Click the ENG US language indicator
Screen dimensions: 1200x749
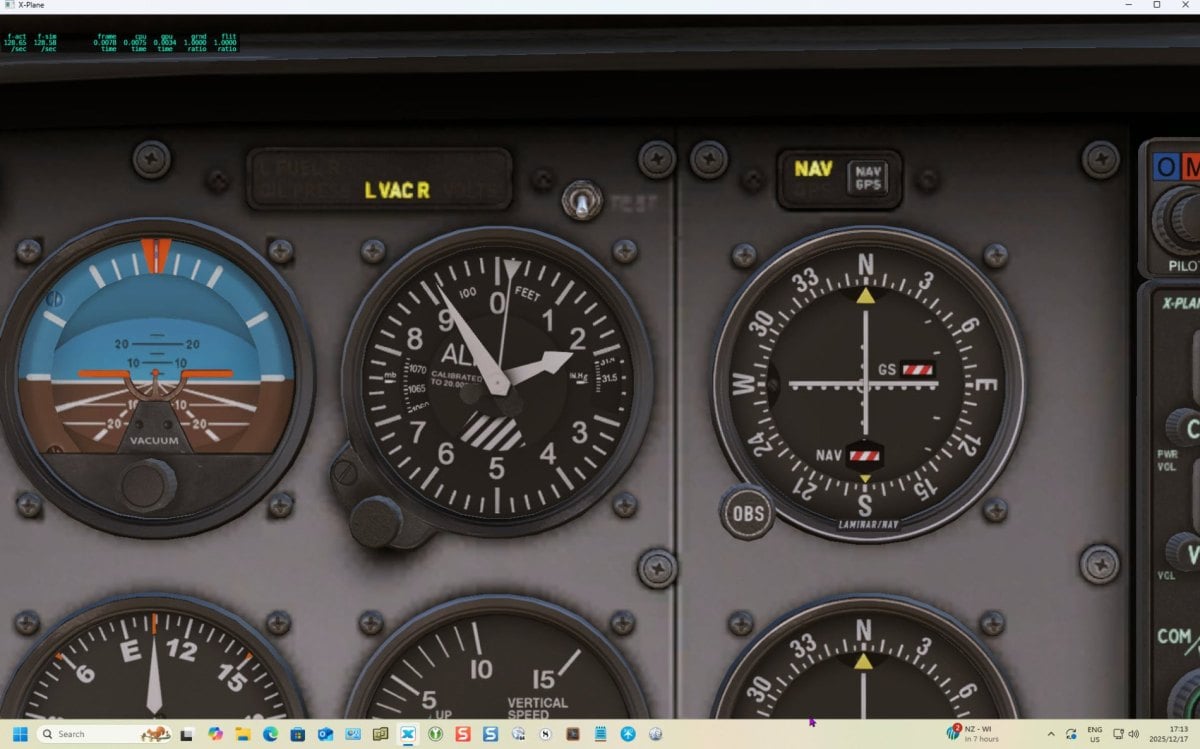[x=1094, y=734]
